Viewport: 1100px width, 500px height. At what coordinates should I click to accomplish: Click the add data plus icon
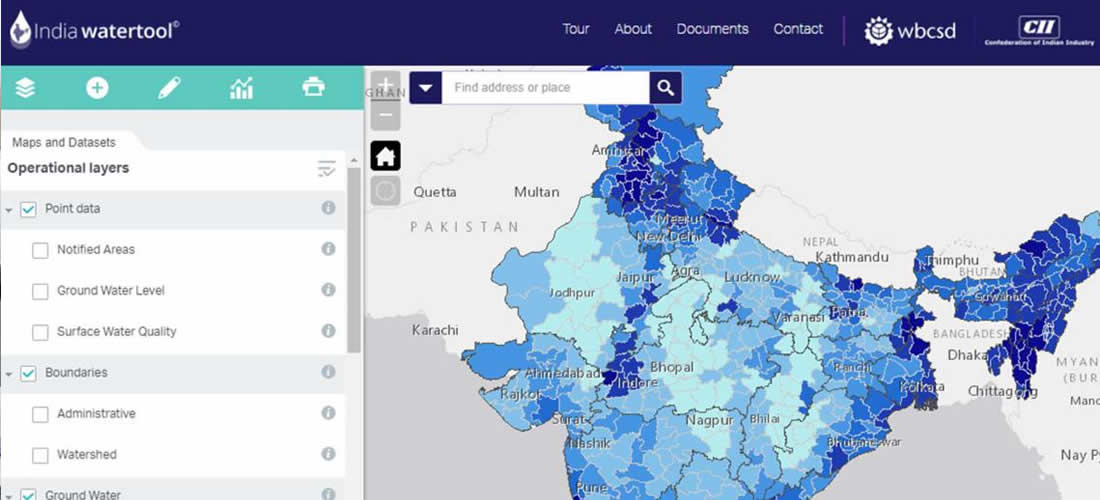pyautogui.click(x=97, y=88)
